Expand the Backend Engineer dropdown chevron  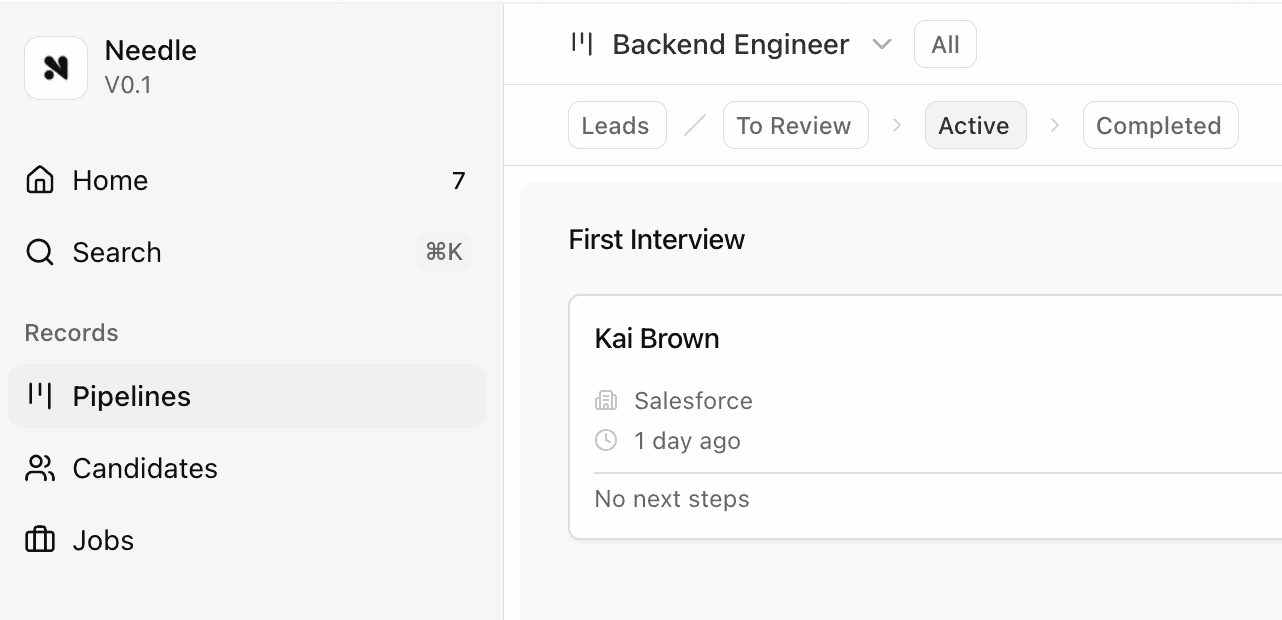tap(881, 45)
